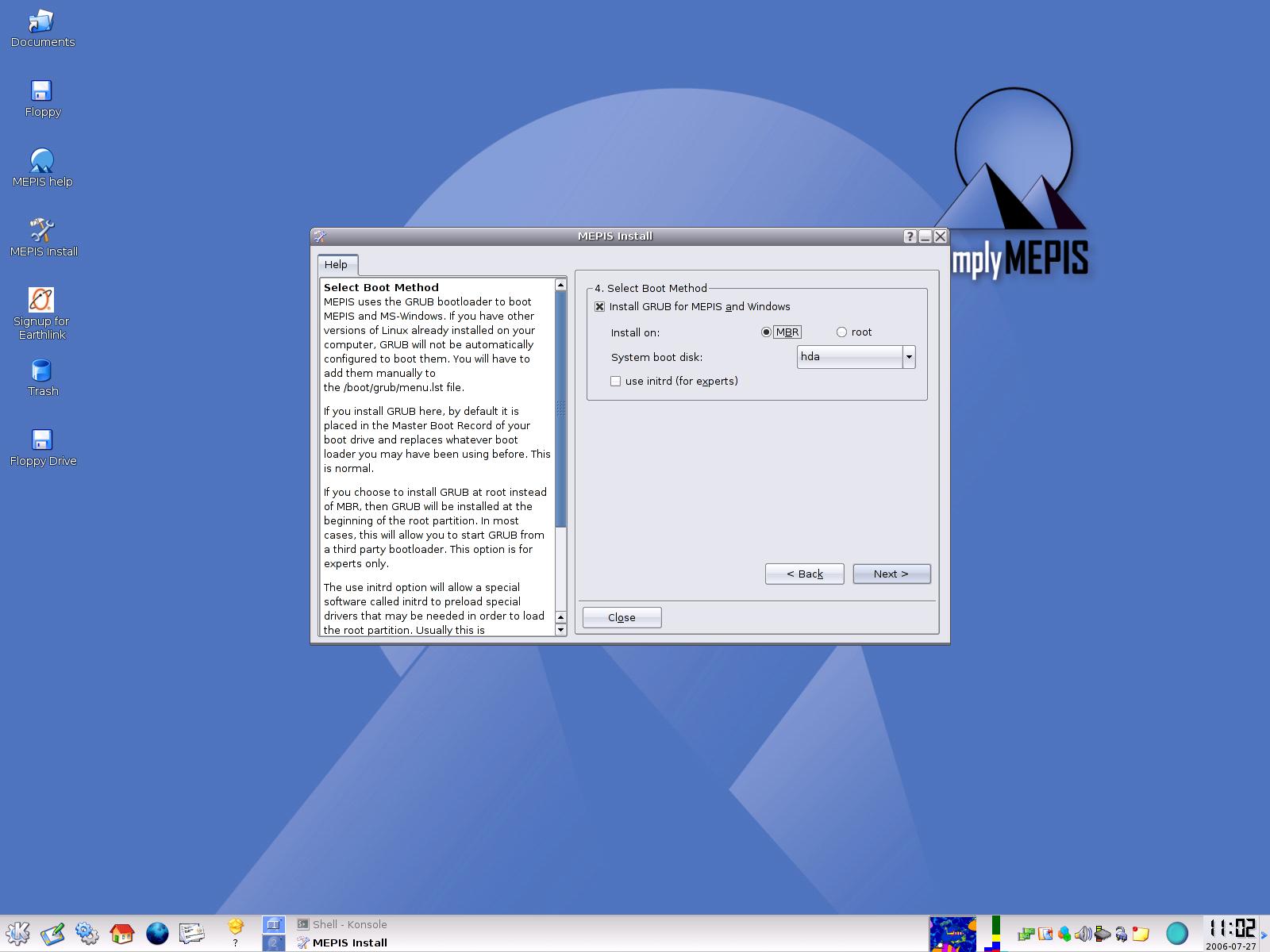Click the system monitor bar graph applet
Screen dimensions: 1270x952
pyautogui.click(x=993, y=934)
